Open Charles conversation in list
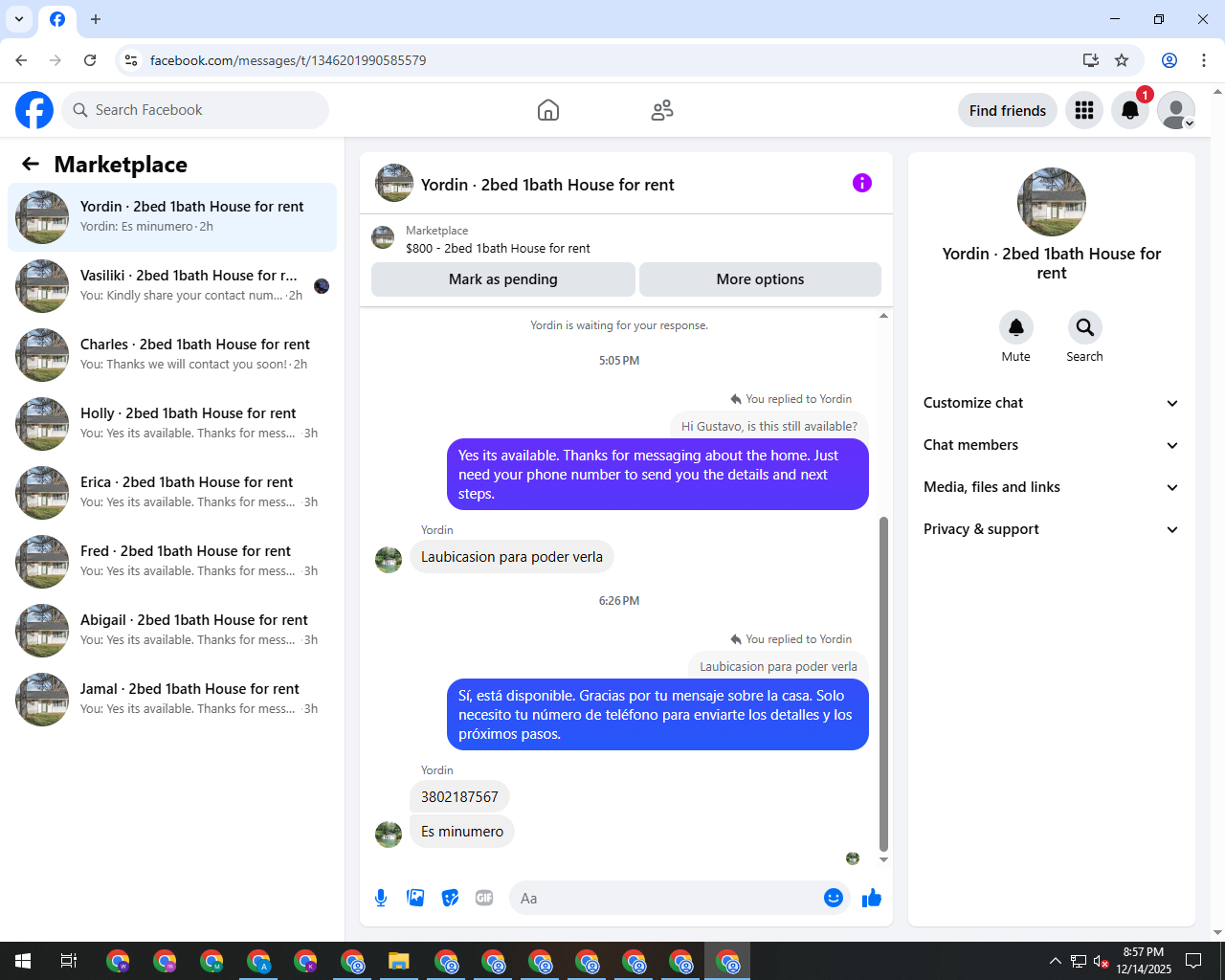This screenshot has width=1225, height=980. click(x=172, y=355)
